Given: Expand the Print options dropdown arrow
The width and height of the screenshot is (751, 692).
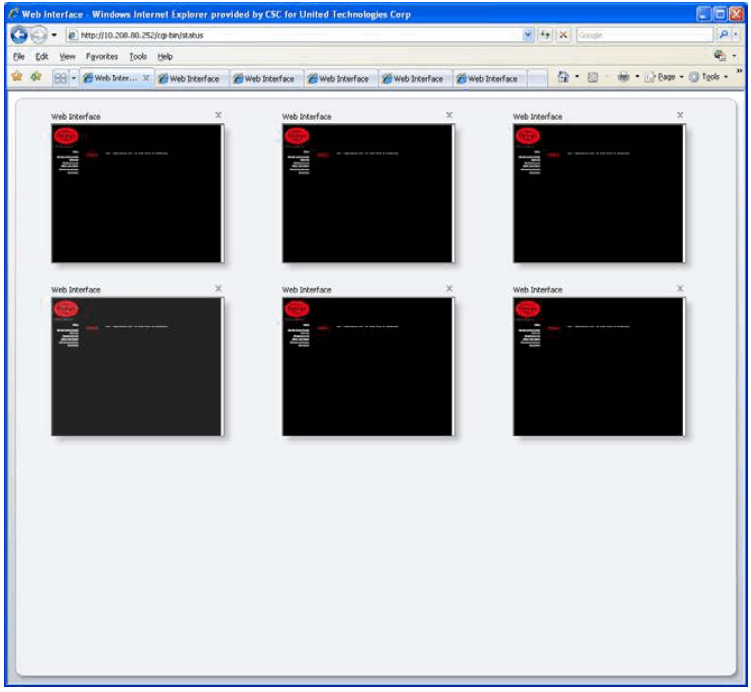Looking at the screenshot, I should tap(637, 77).
